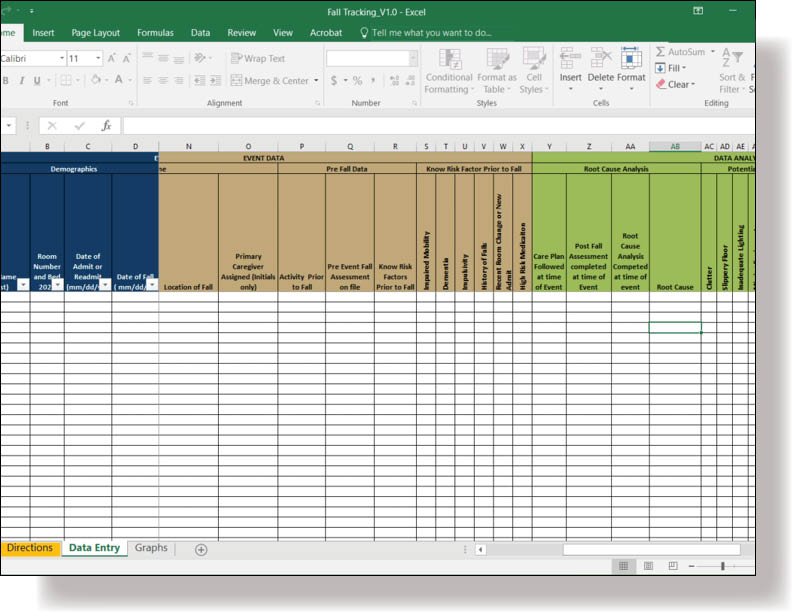Select Bottom Align icon
The height and width of the screenshot is (612, 792).
[x=179, y=58]
